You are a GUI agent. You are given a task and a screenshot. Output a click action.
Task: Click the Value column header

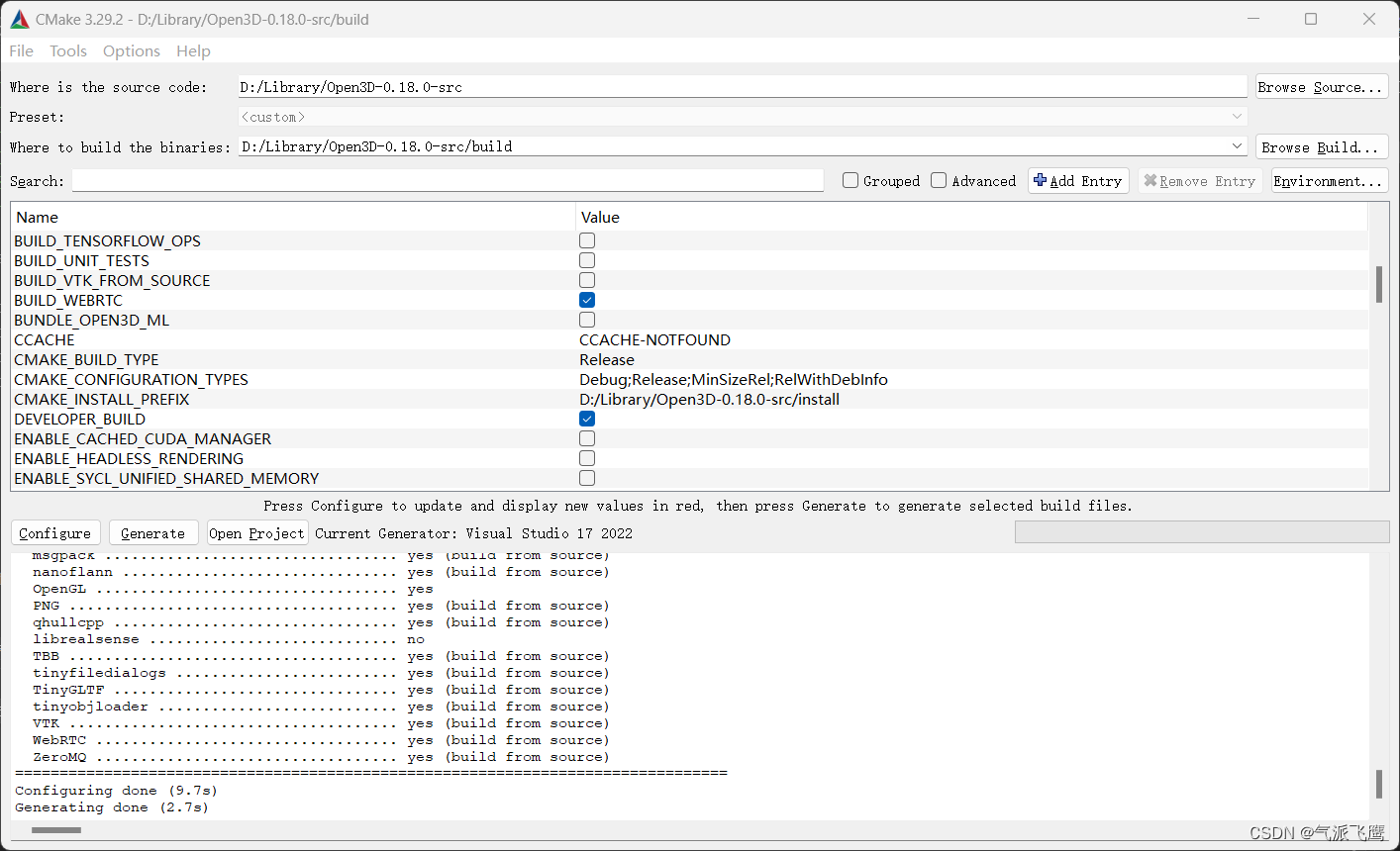tap(971, 217)
